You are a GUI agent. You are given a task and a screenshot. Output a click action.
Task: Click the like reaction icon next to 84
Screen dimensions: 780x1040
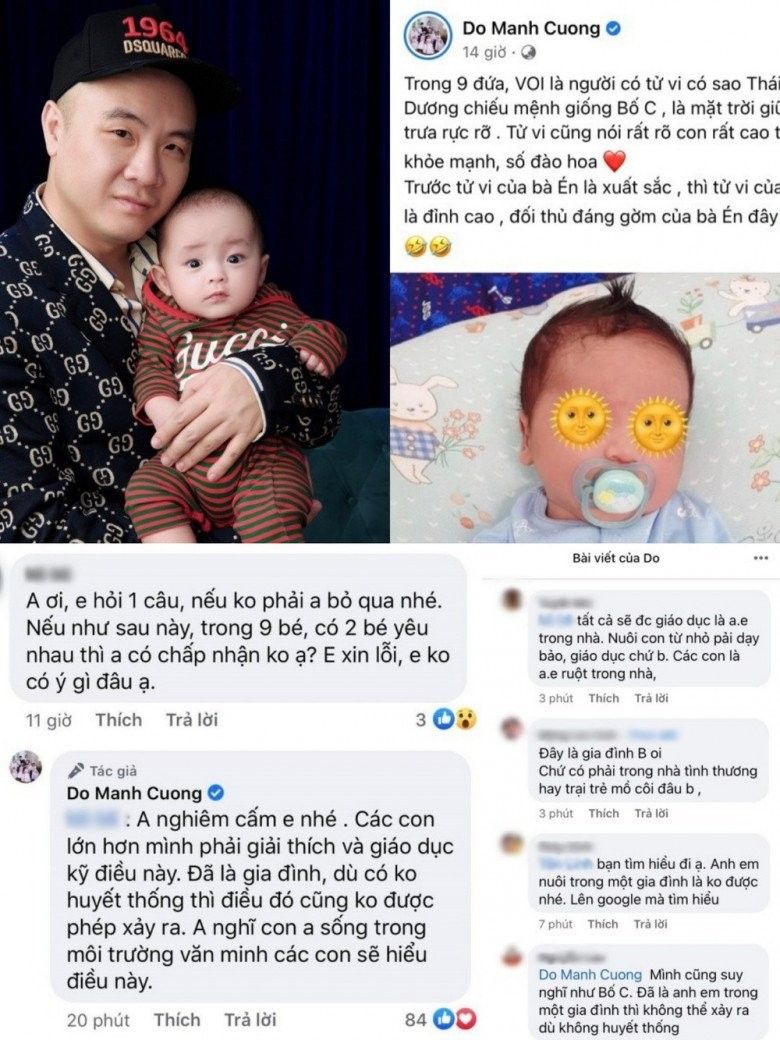point(444,1019)
